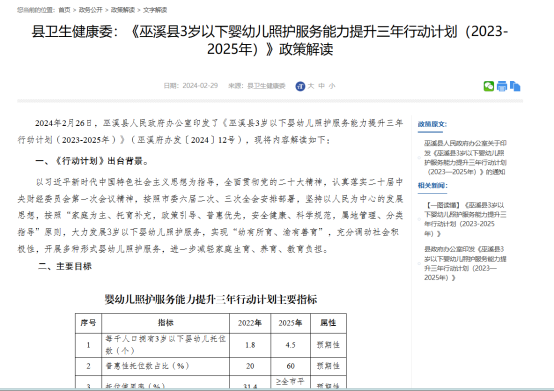Screen dimensions: 554x391
Task: Click the 相关新闻 sidebar heading
Action: point(432,185)
